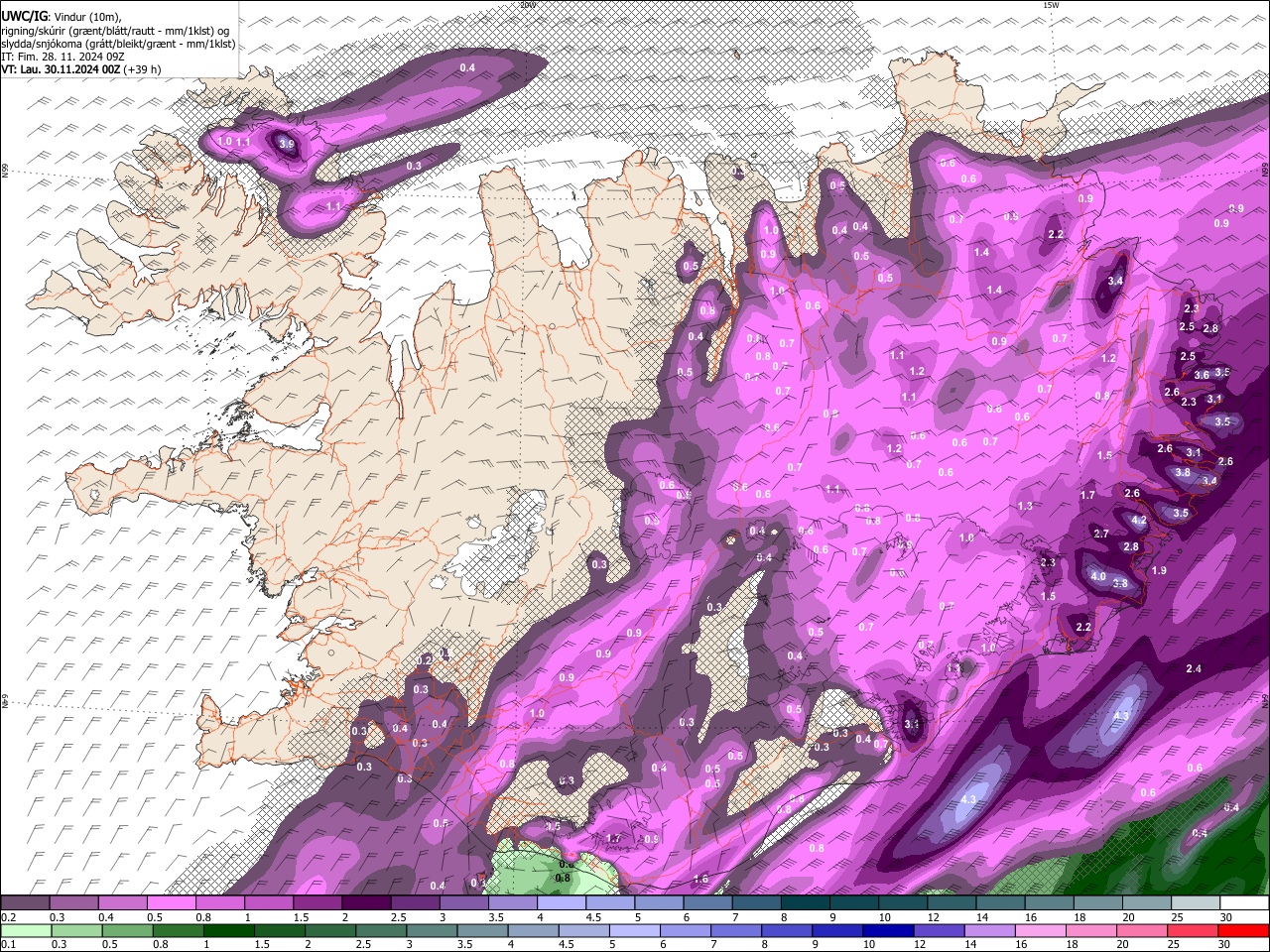The height and width of the screenshot is (952, 1270).
Task: Pick upper legend swatch starting at 4
Action: [x=562, y=903]
